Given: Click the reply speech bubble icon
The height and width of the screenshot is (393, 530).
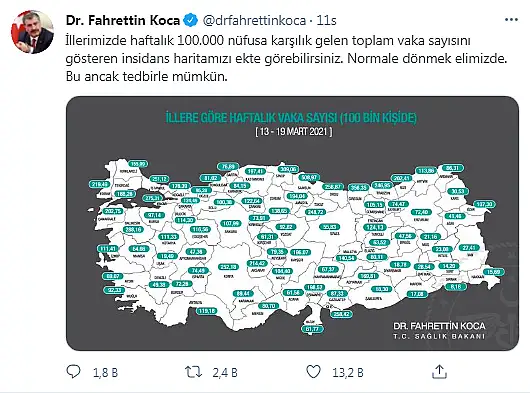Looking at the screenshot, I should 73,372.
